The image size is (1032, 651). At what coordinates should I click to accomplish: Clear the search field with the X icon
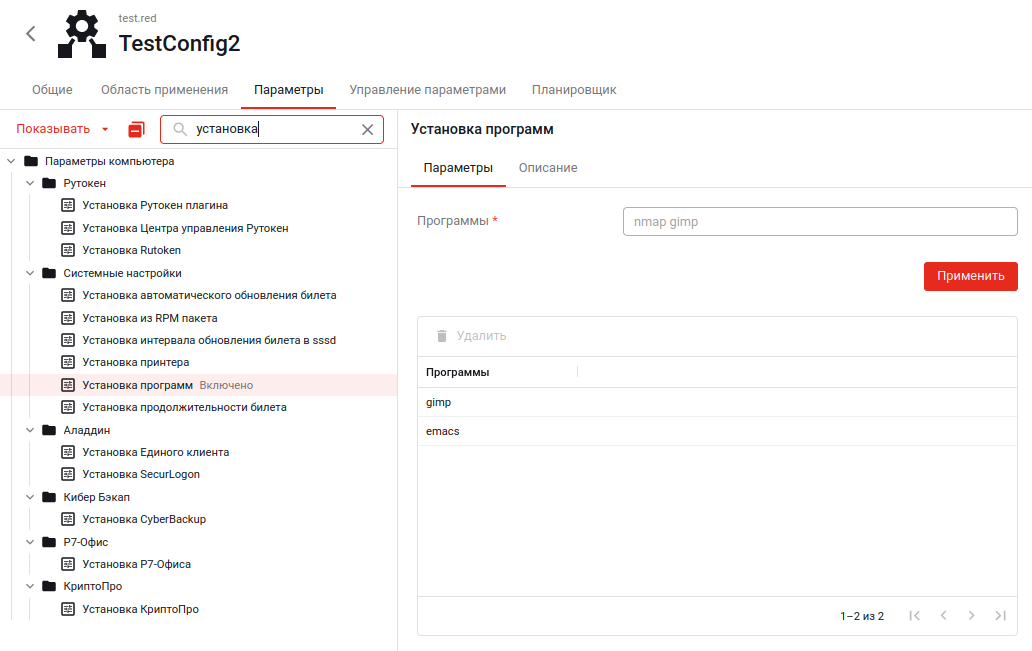click(367, 130)
